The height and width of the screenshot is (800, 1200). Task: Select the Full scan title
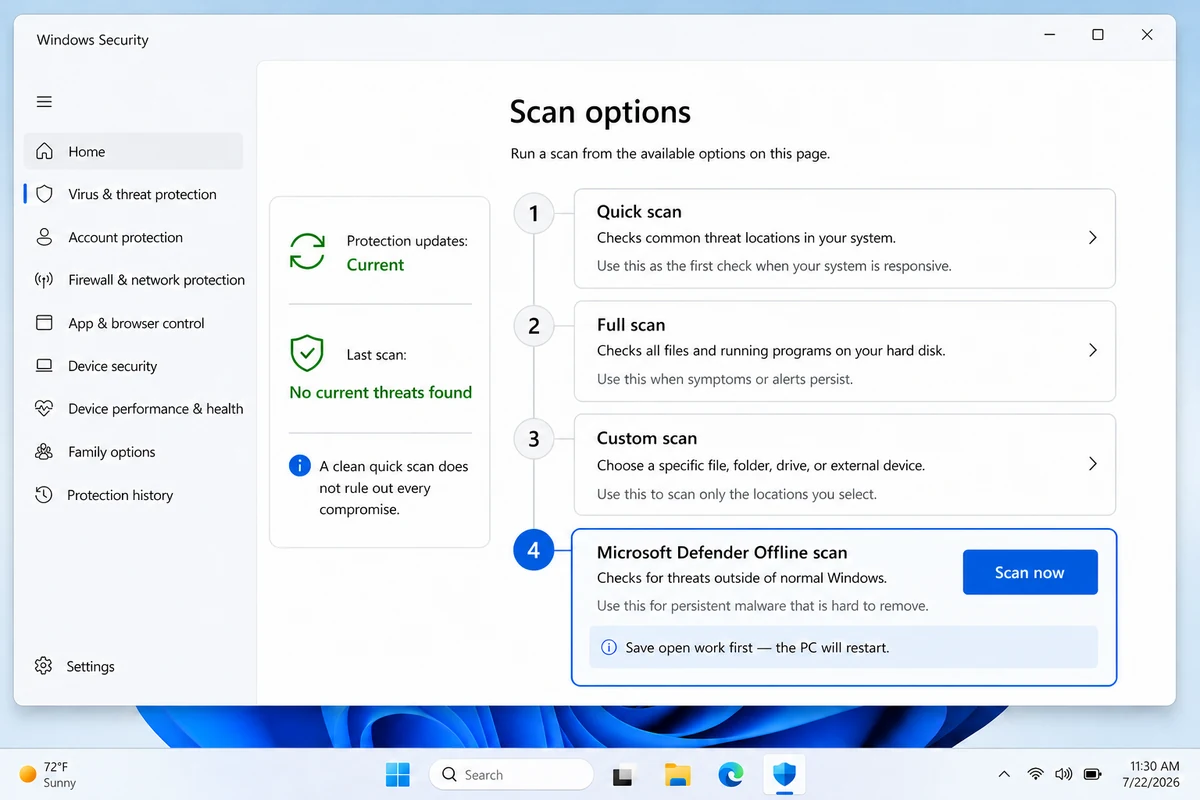(x=631, y=325)
